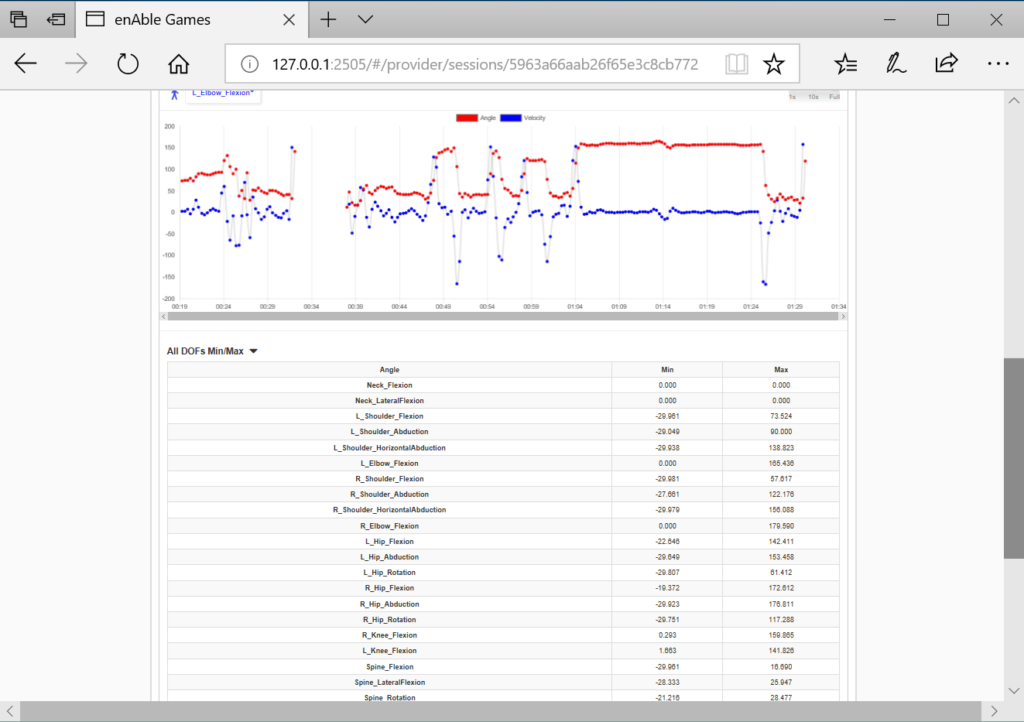Select the L_Hip_Abduction row label
This screenshot has height=722, width=1024.
tap(389, 557)
